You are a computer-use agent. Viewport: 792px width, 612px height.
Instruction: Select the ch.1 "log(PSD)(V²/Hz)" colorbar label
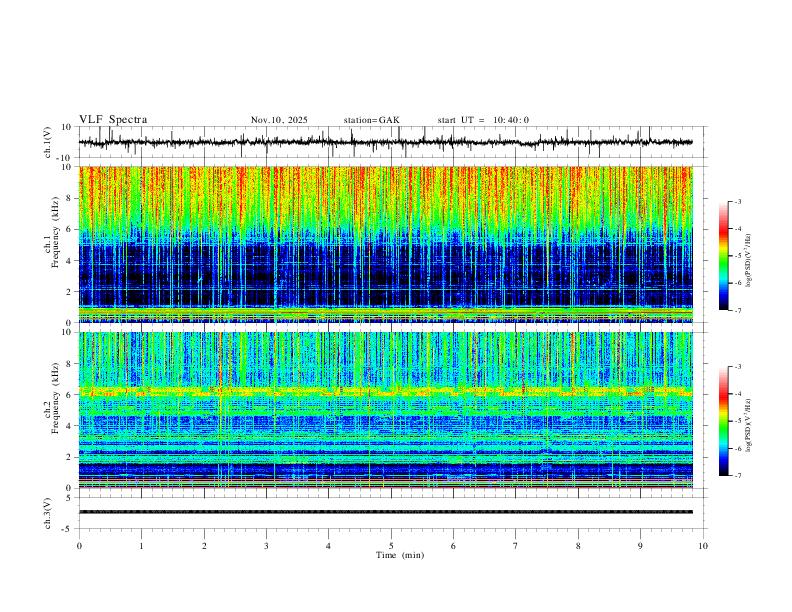748,261
